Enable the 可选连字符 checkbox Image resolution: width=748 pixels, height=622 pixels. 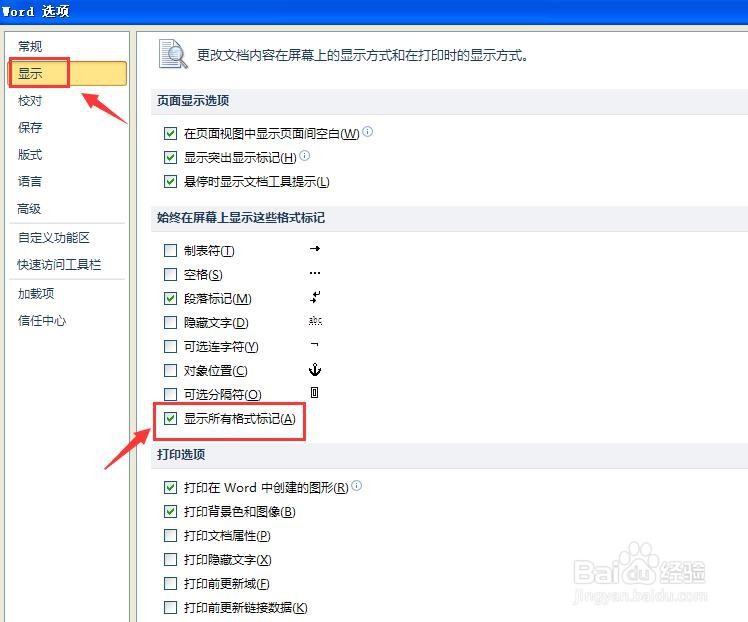(x=170, y=346)
